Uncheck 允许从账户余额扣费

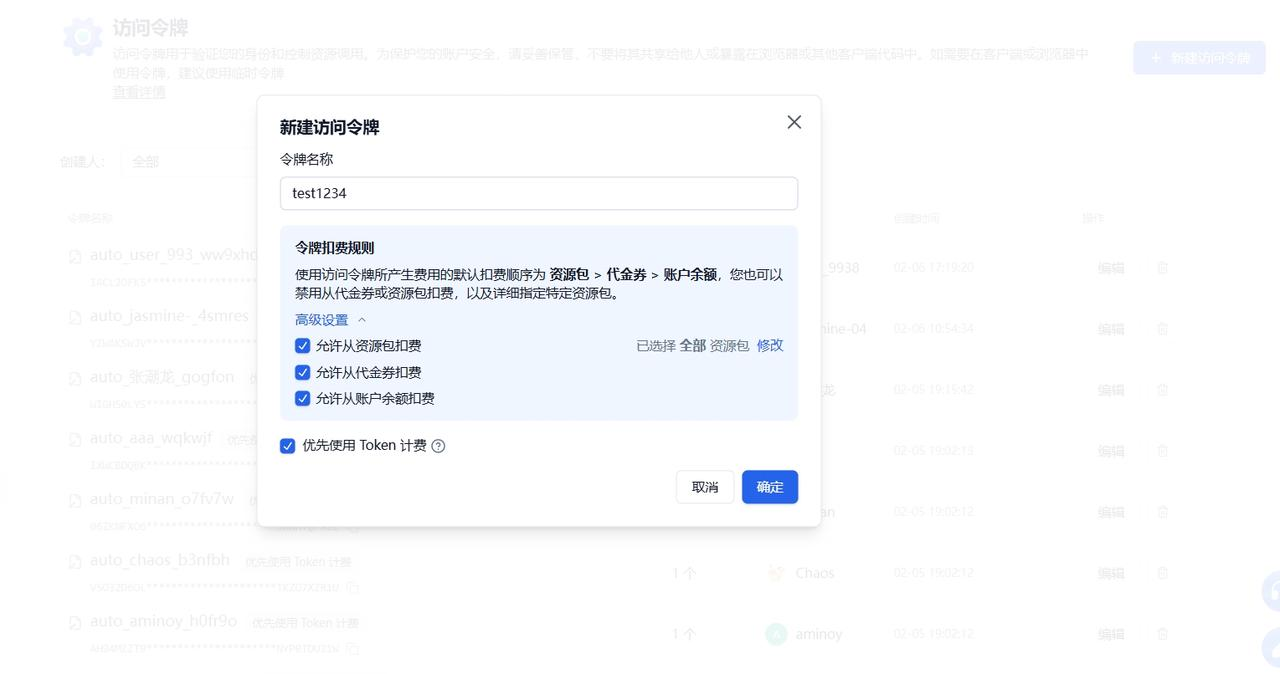click(x=302, y=398)
